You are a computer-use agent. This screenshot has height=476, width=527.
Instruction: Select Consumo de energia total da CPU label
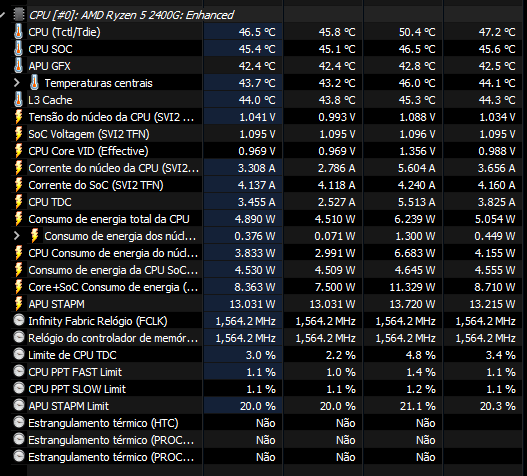coord(109,219)
